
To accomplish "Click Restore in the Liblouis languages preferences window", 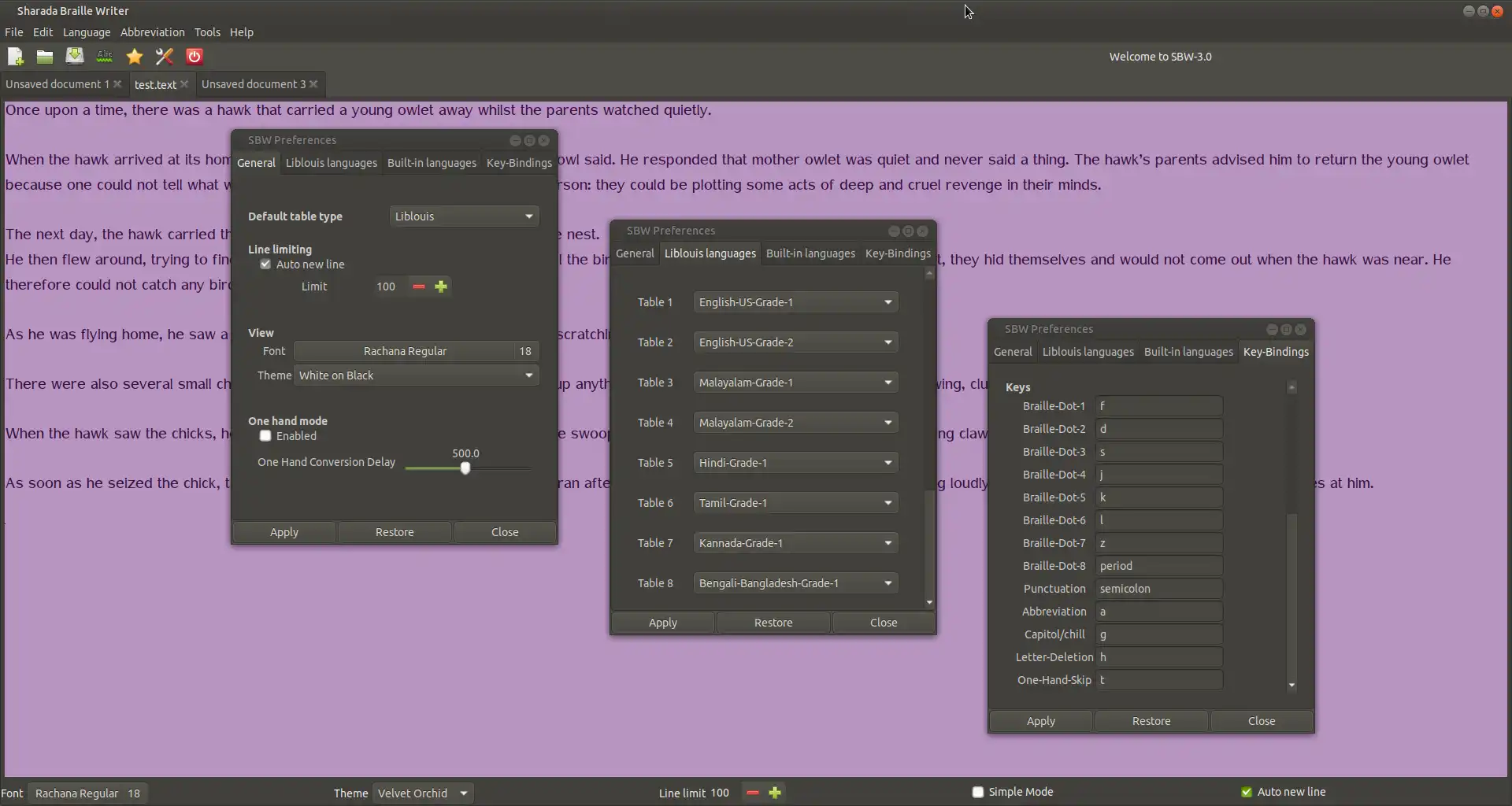I will 773,623.
